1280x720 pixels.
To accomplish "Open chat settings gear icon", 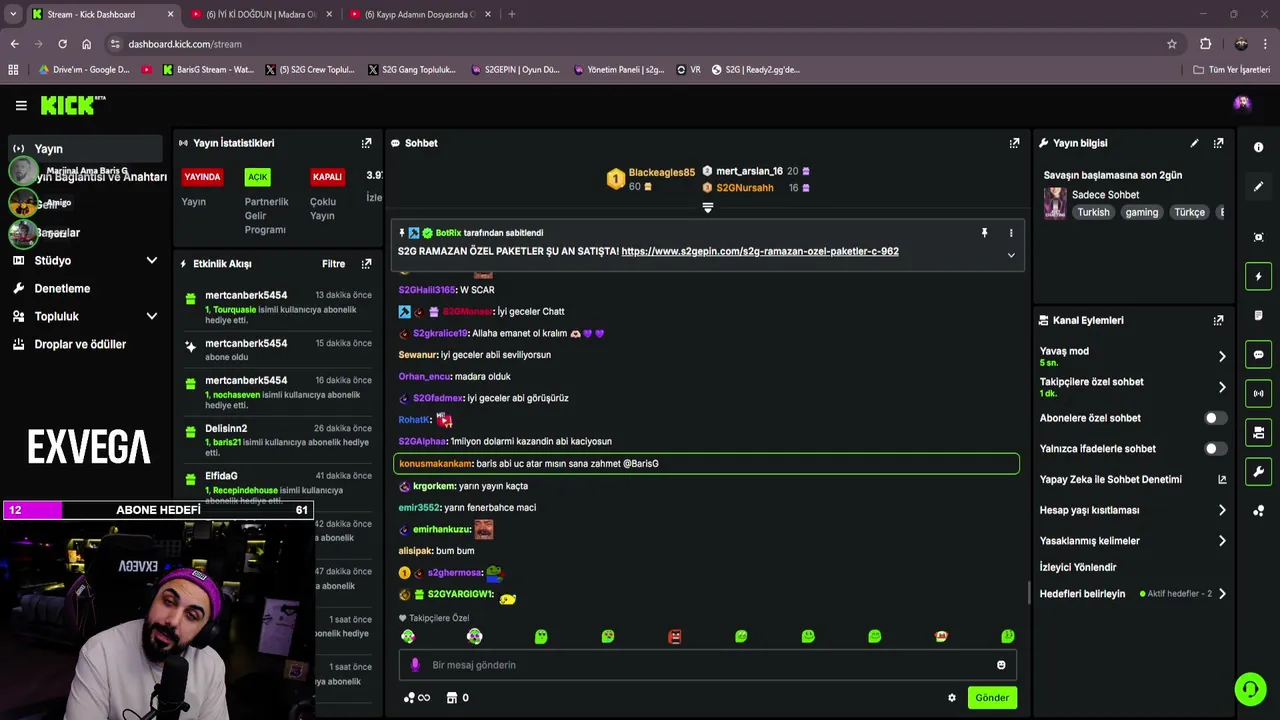I will pos(952,698).
